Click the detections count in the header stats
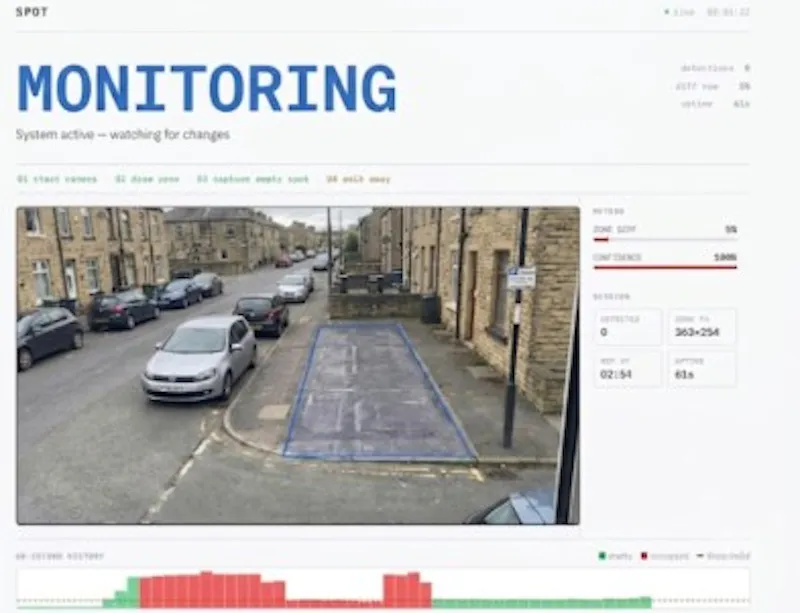The width and height of the screenshot is (800, 613). [747, 68]
